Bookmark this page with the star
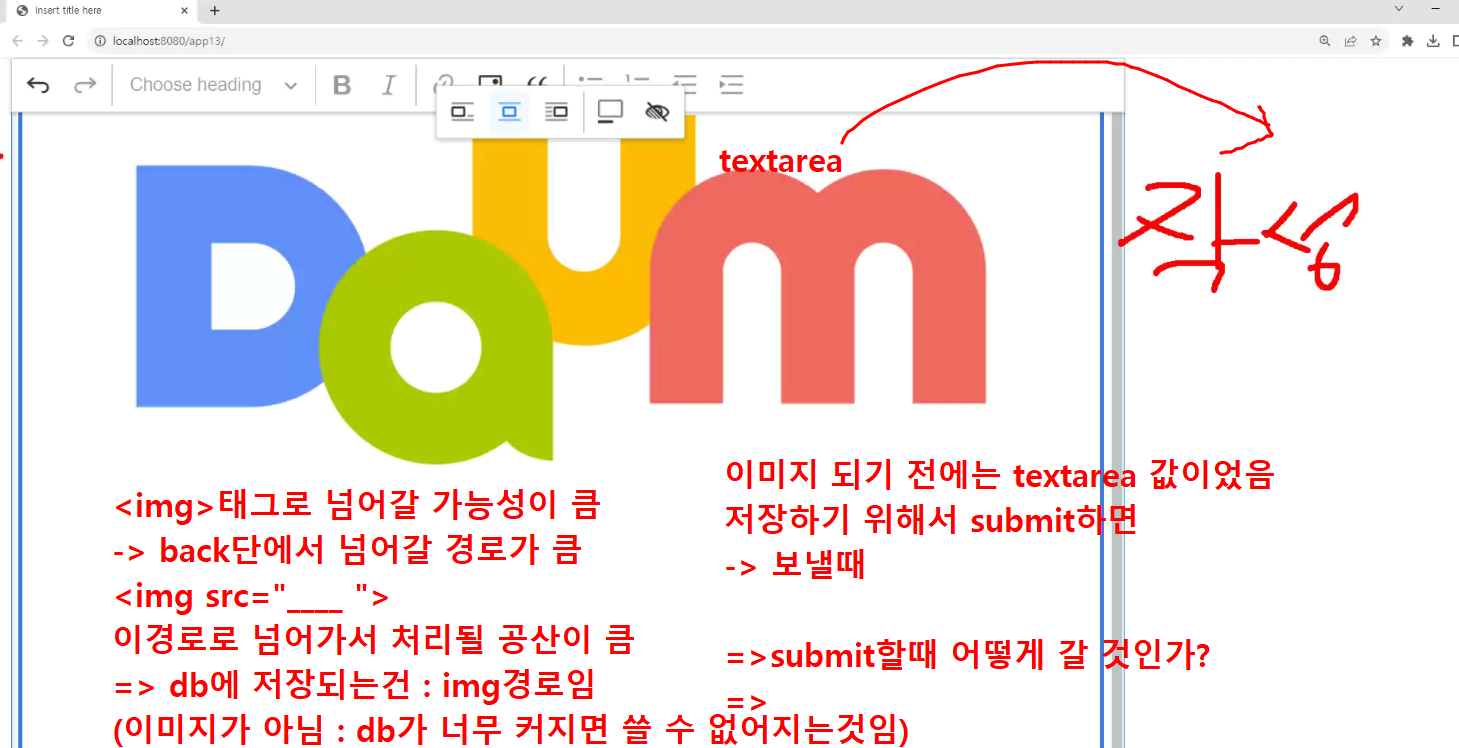 pyautogui.click(x=1376, y=41)
